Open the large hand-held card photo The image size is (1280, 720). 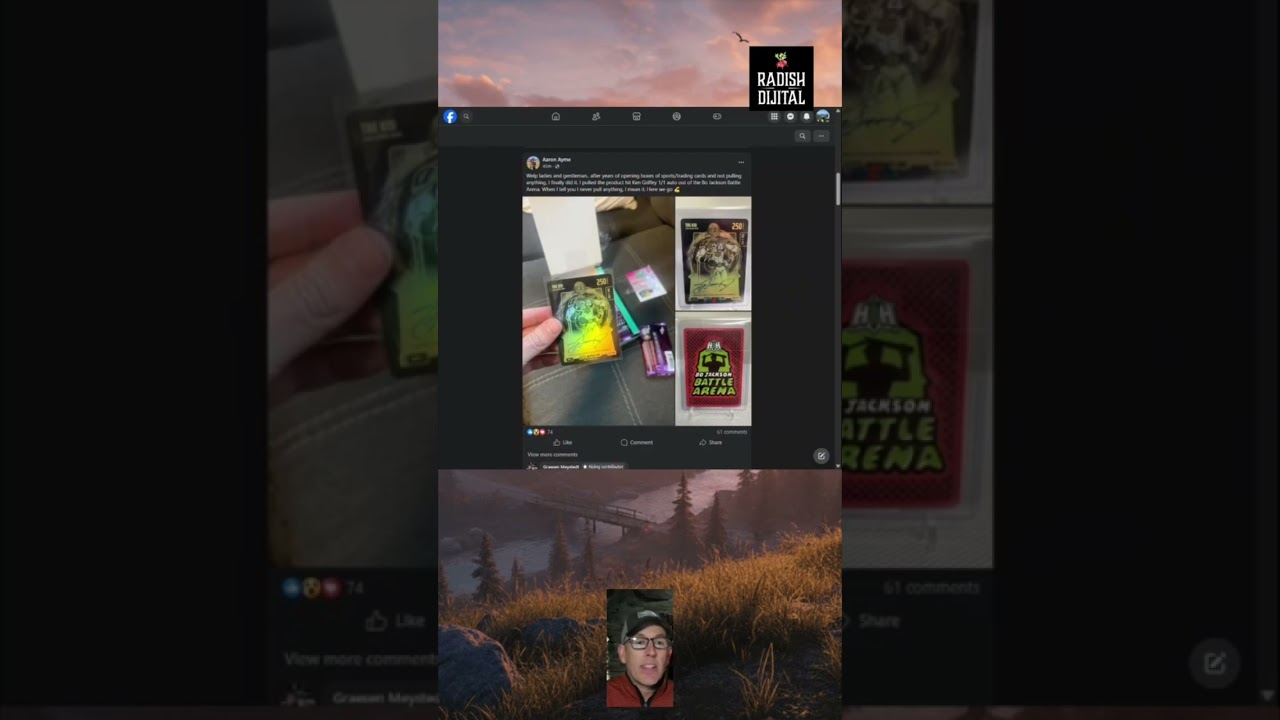tap(598, 311)
